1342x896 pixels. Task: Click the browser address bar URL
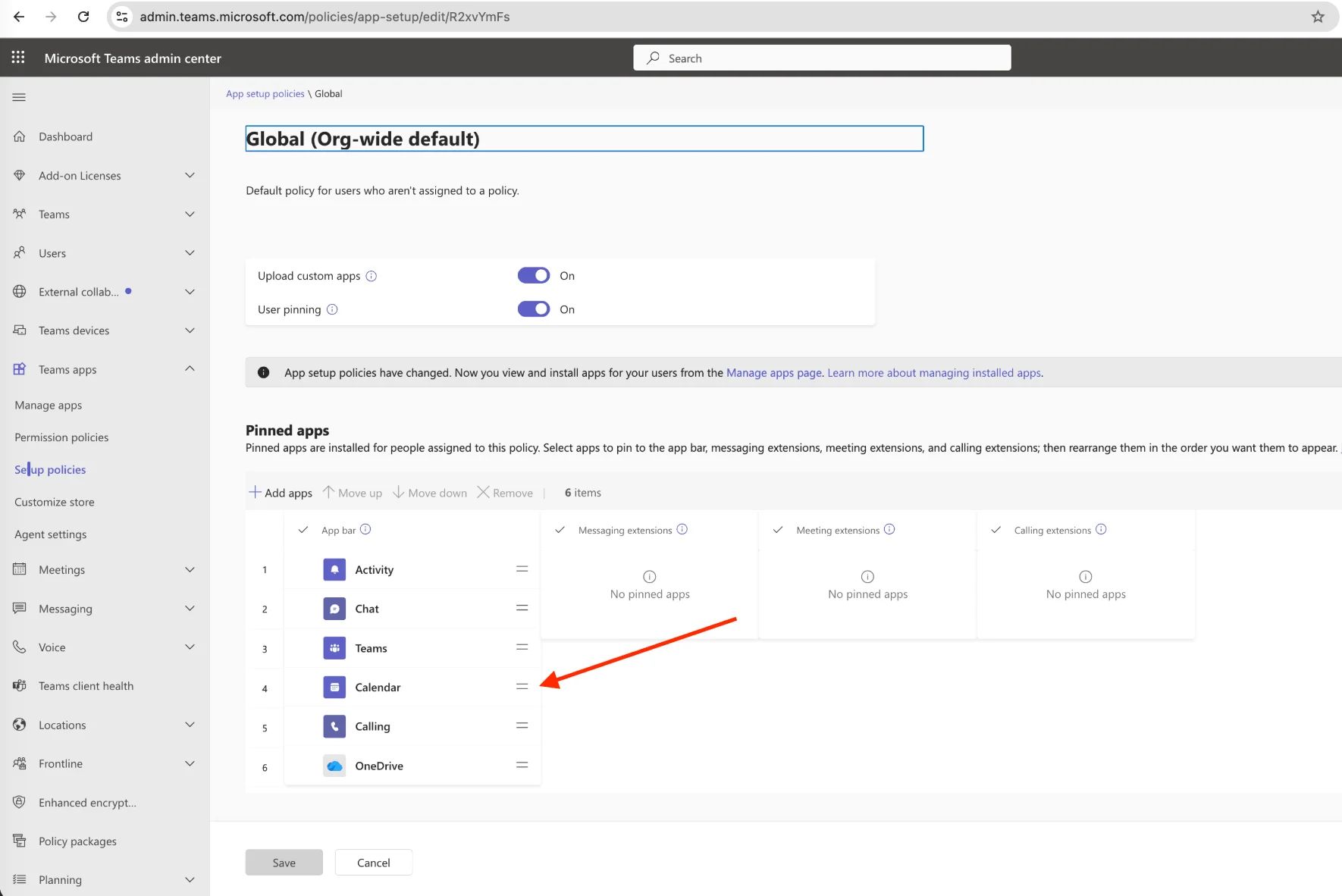click(325, 17)
